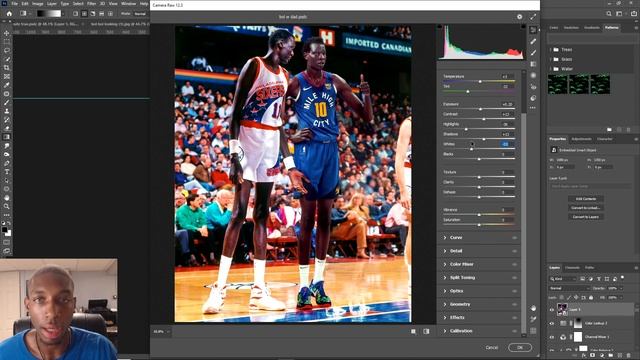
Task: Toggle Camera Raw full screen mode
Action: [x=533, y=17]
